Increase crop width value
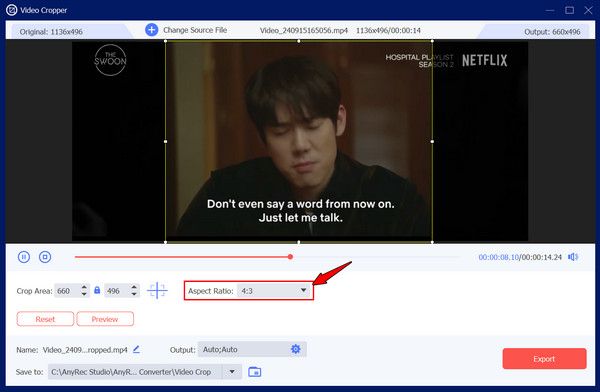Viewport: 600px width, 392px height. pos(84,287)
